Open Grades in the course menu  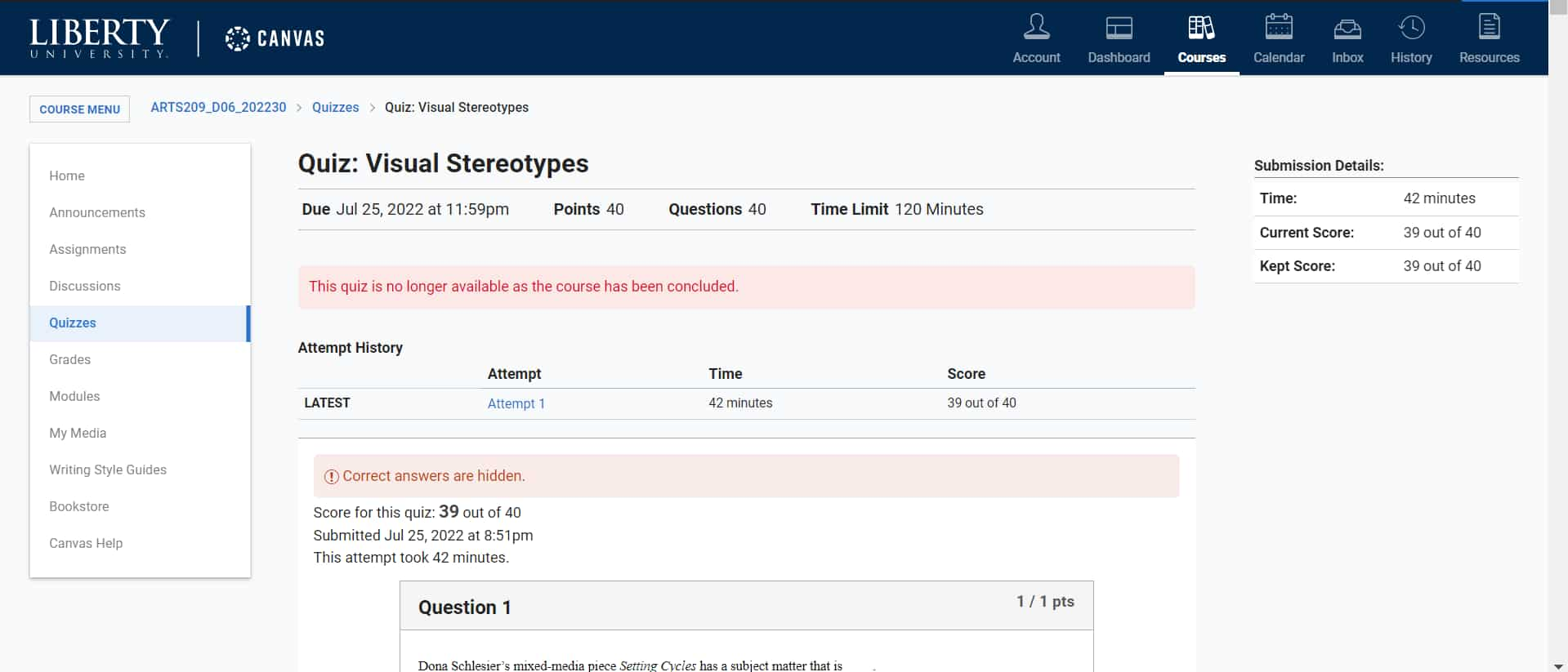pos(69,359)
